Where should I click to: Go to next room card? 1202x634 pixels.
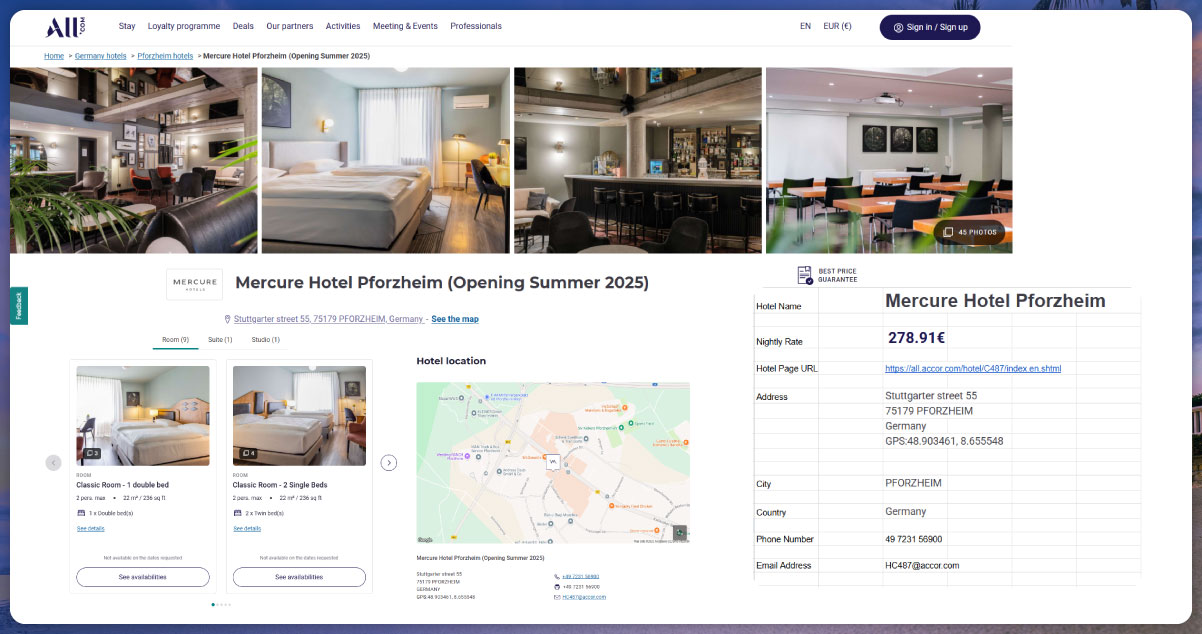coord(389,463)
